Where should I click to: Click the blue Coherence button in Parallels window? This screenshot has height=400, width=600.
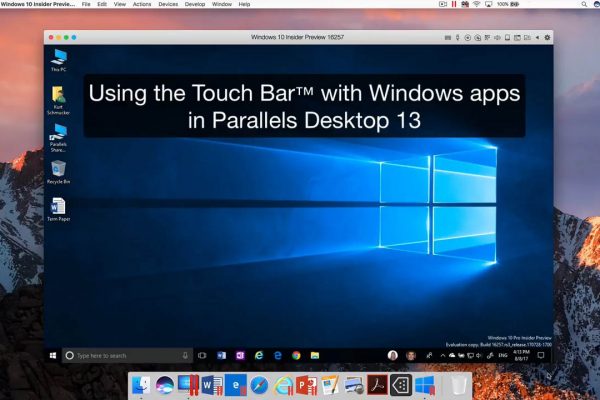pyautogui.click(x=74, y=38)
